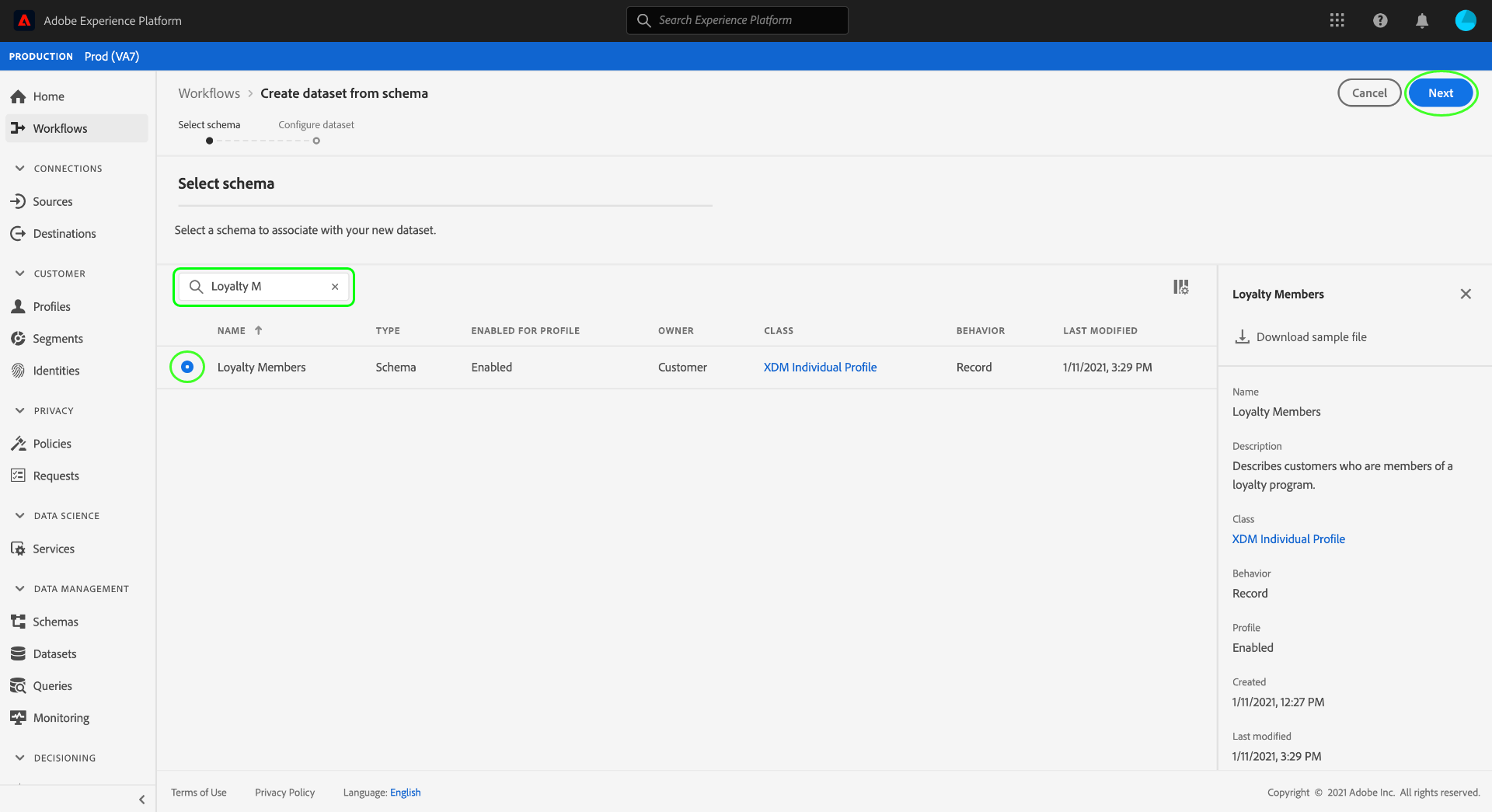The image size is (1492, 812).
Task: Focus the schema search field
Action: (x=264, y=287)
